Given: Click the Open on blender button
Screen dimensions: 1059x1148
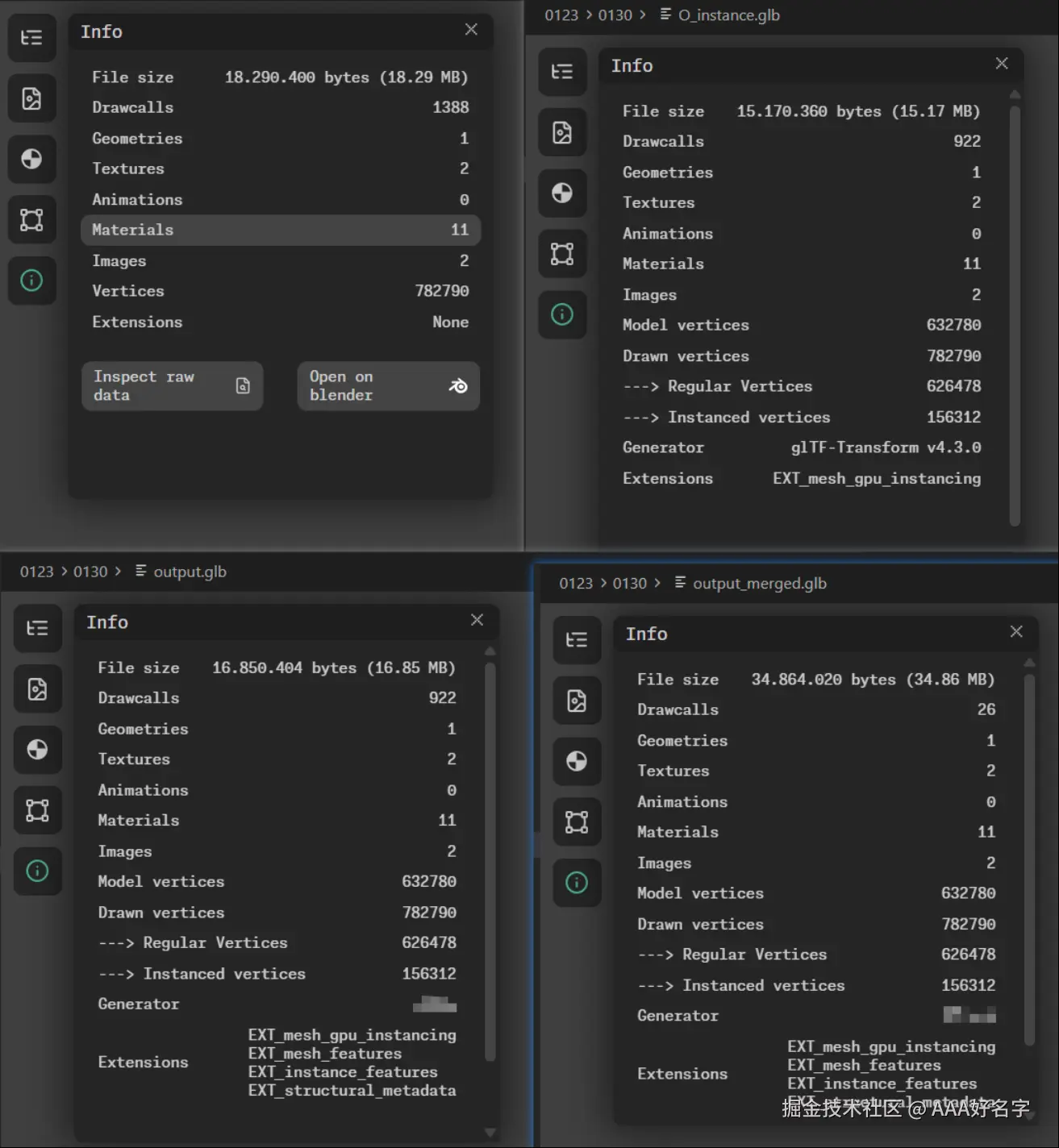Looking at the screenshot, I should 388,386.
